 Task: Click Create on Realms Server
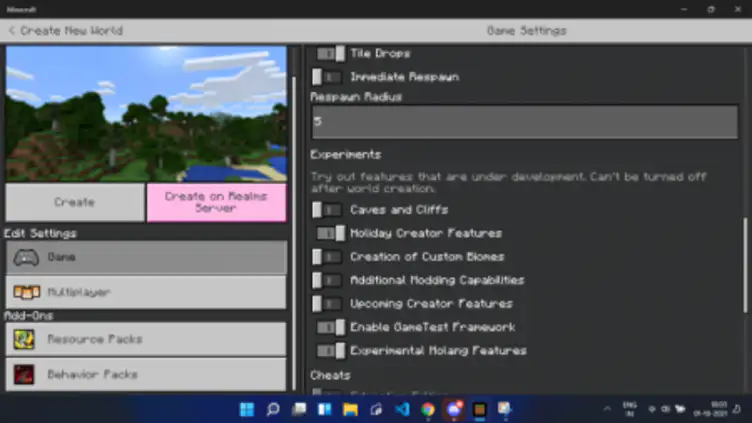[216, 202]
